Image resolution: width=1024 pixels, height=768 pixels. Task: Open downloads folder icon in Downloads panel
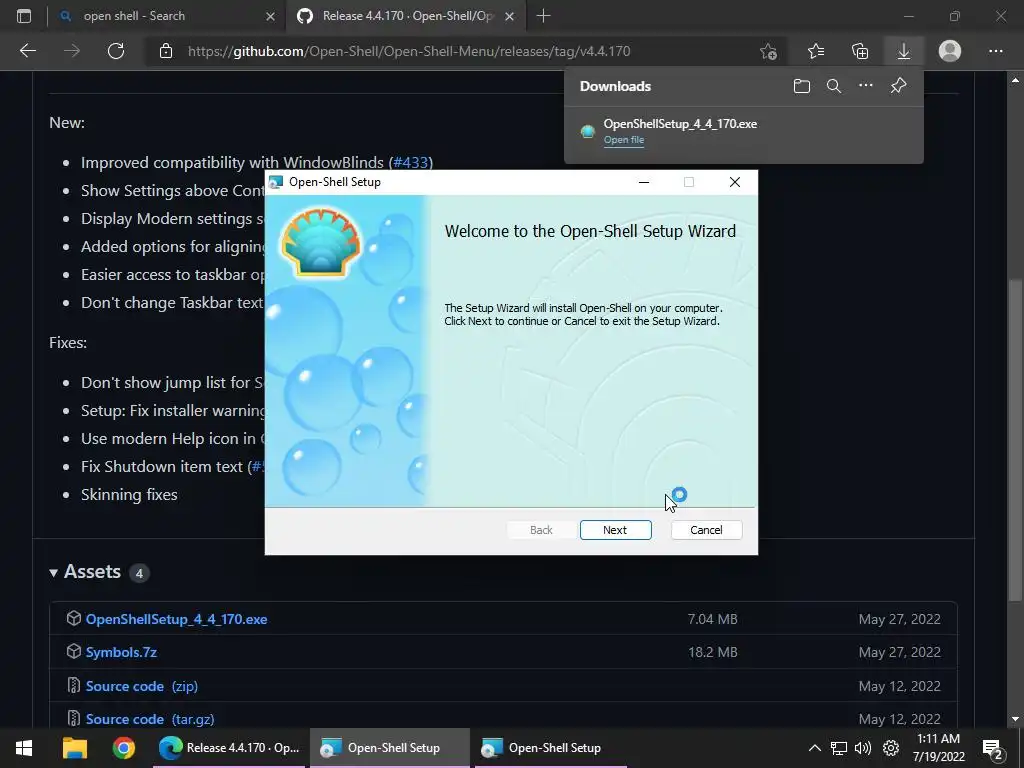801,86
